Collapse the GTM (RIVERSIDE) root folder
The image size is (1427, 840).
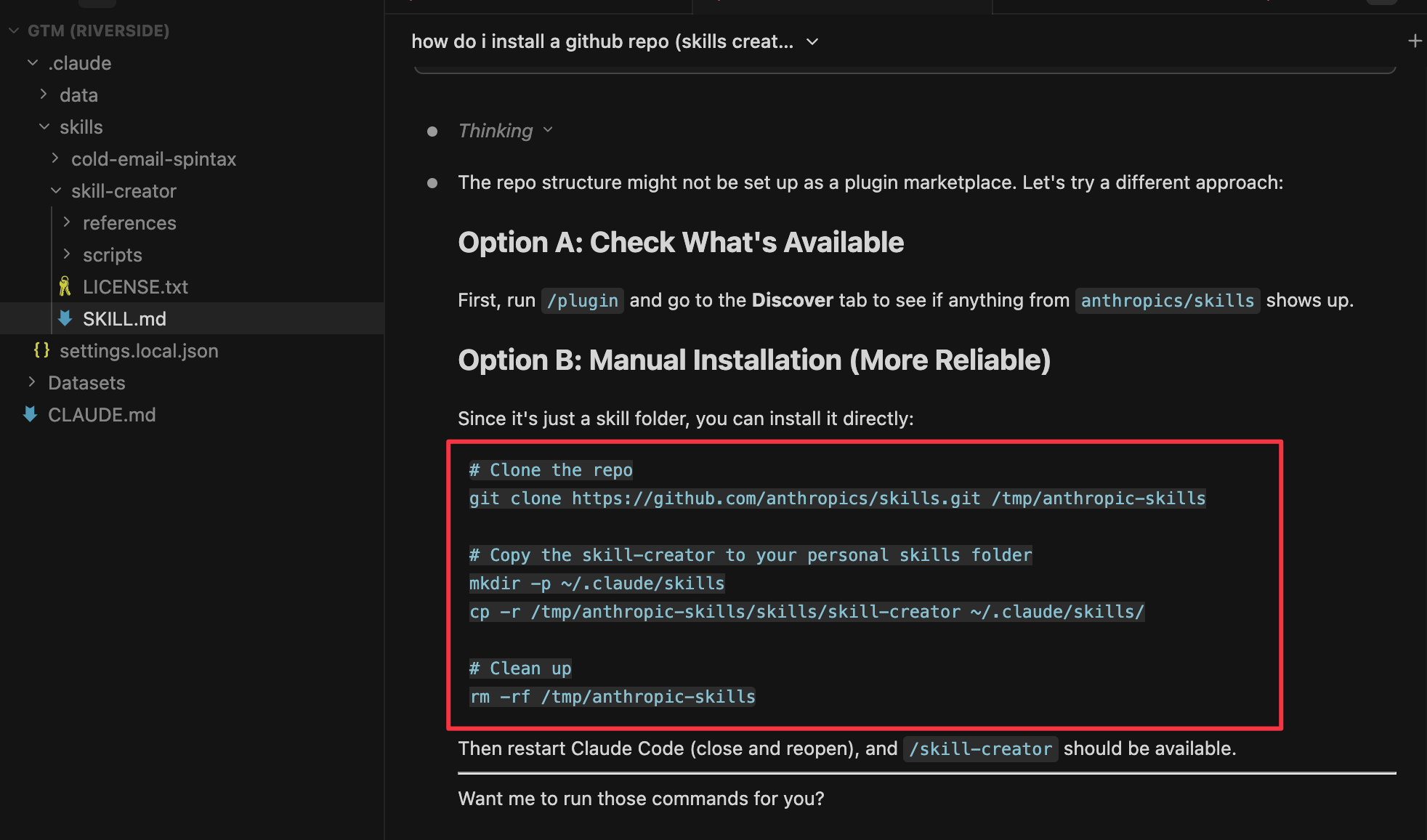14,31
